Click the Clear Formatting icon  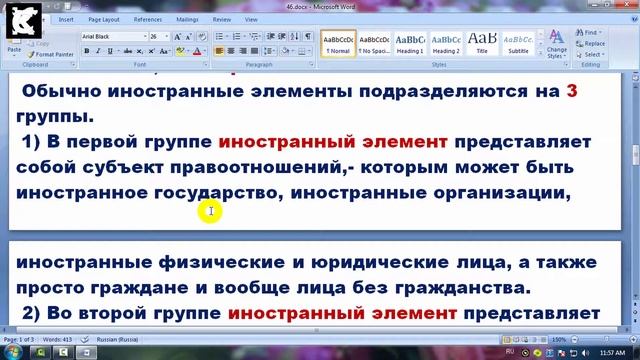[x=202, y=37]
